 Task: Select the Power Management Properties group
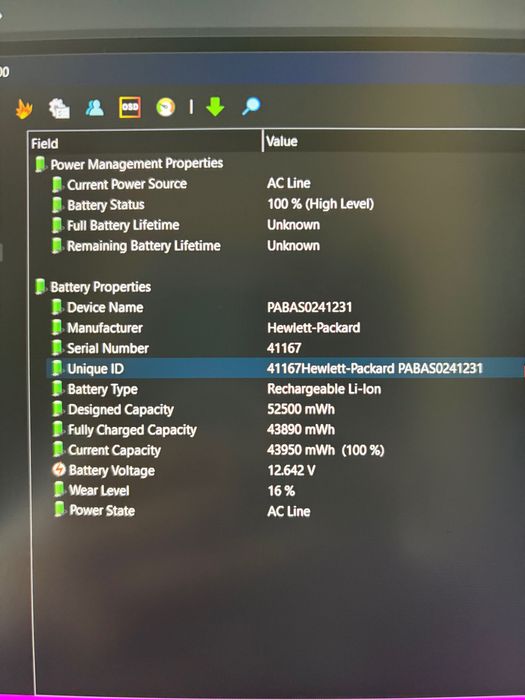[x=279, y=163]
